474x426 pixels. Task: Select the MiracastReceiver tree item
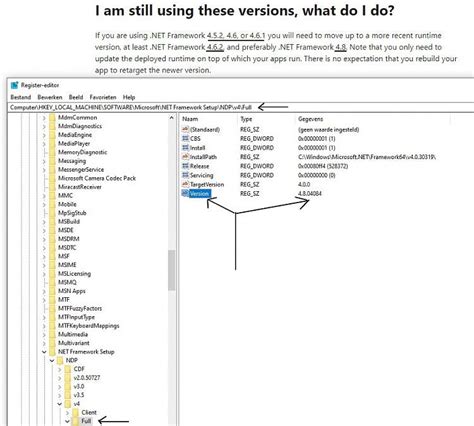80,187
